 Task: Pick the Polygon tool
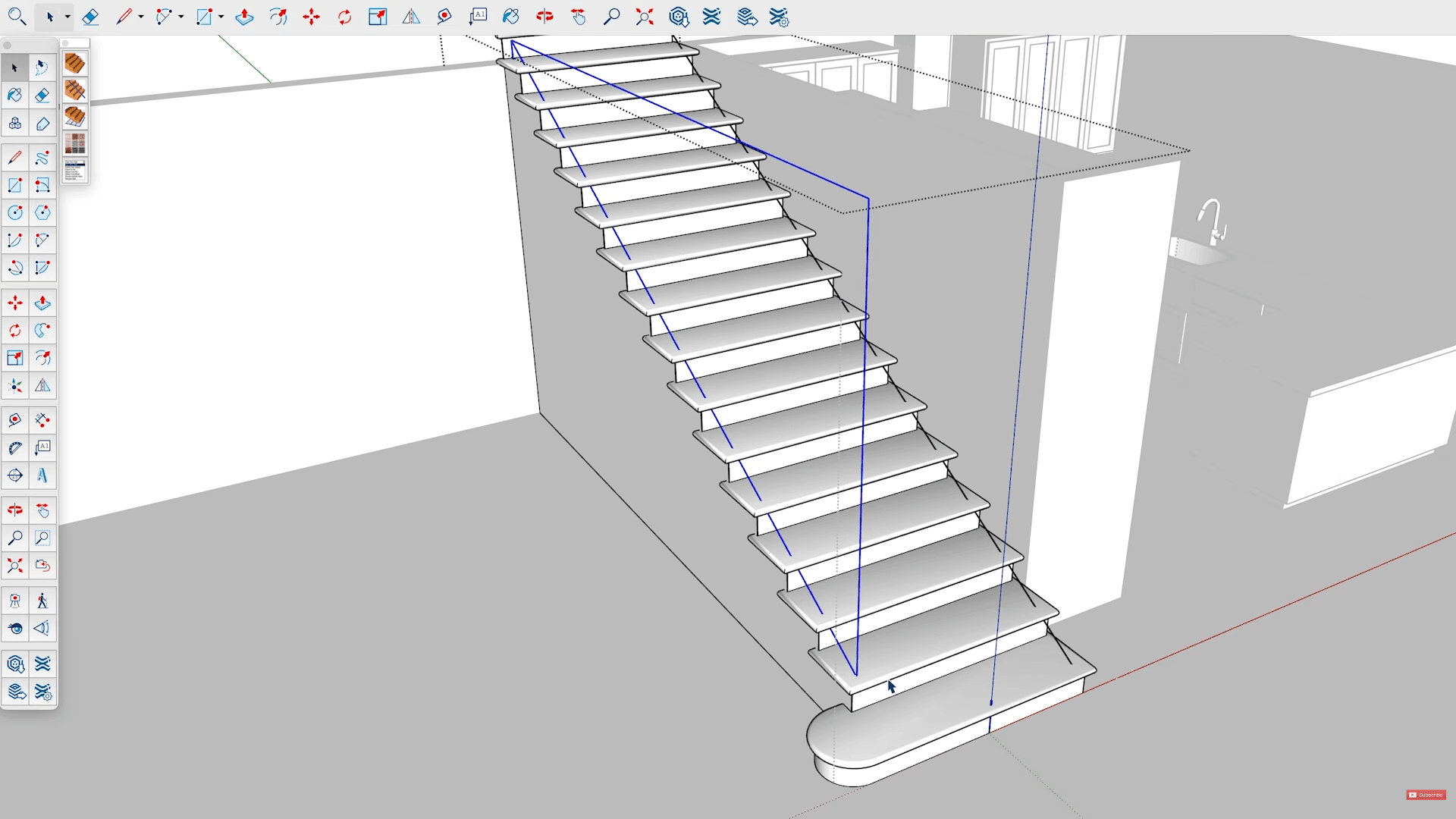pyautogui.click(x=42, y=212)
